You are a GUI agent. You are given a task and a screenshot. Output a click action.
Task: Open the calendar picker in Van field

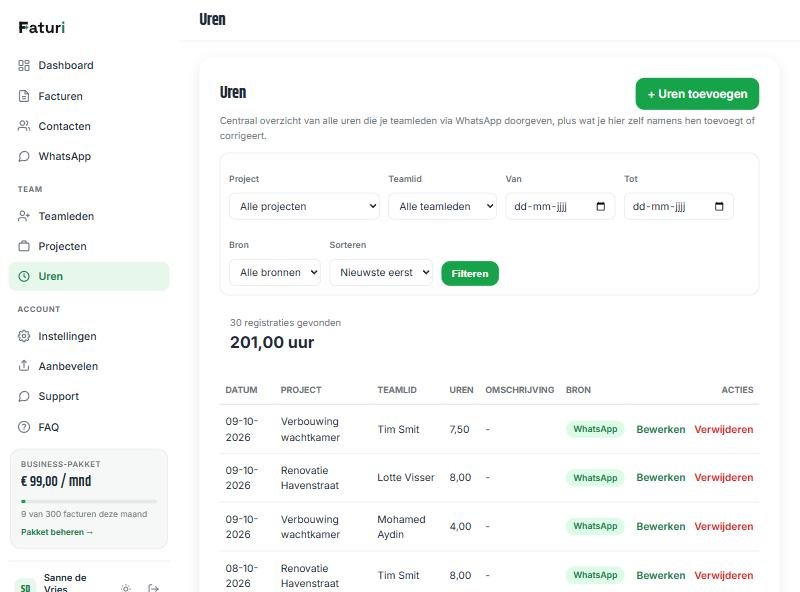pos(601,206)
